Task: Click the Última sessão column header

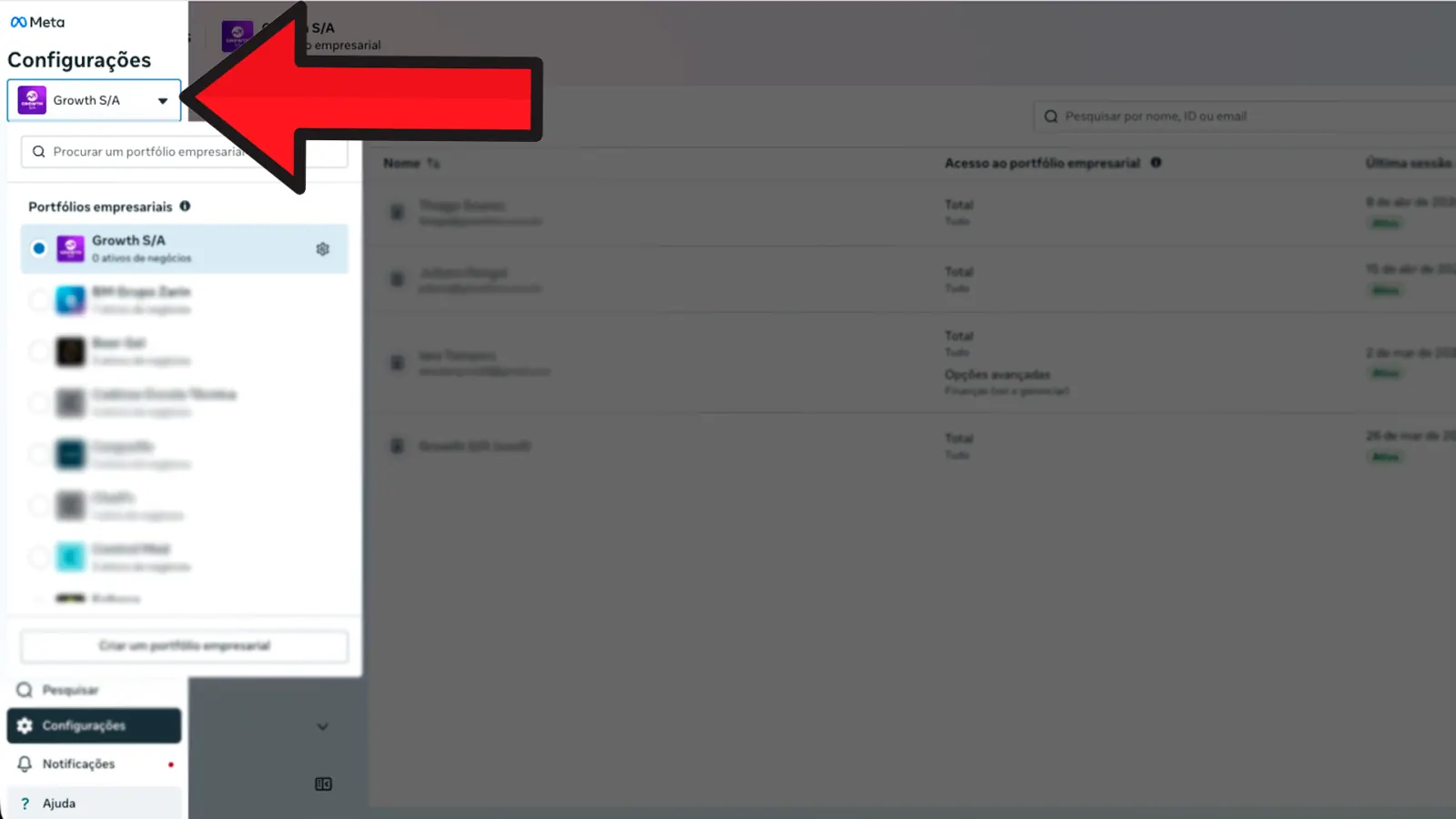Action: pyautogui.click(x=1407, y=163)
